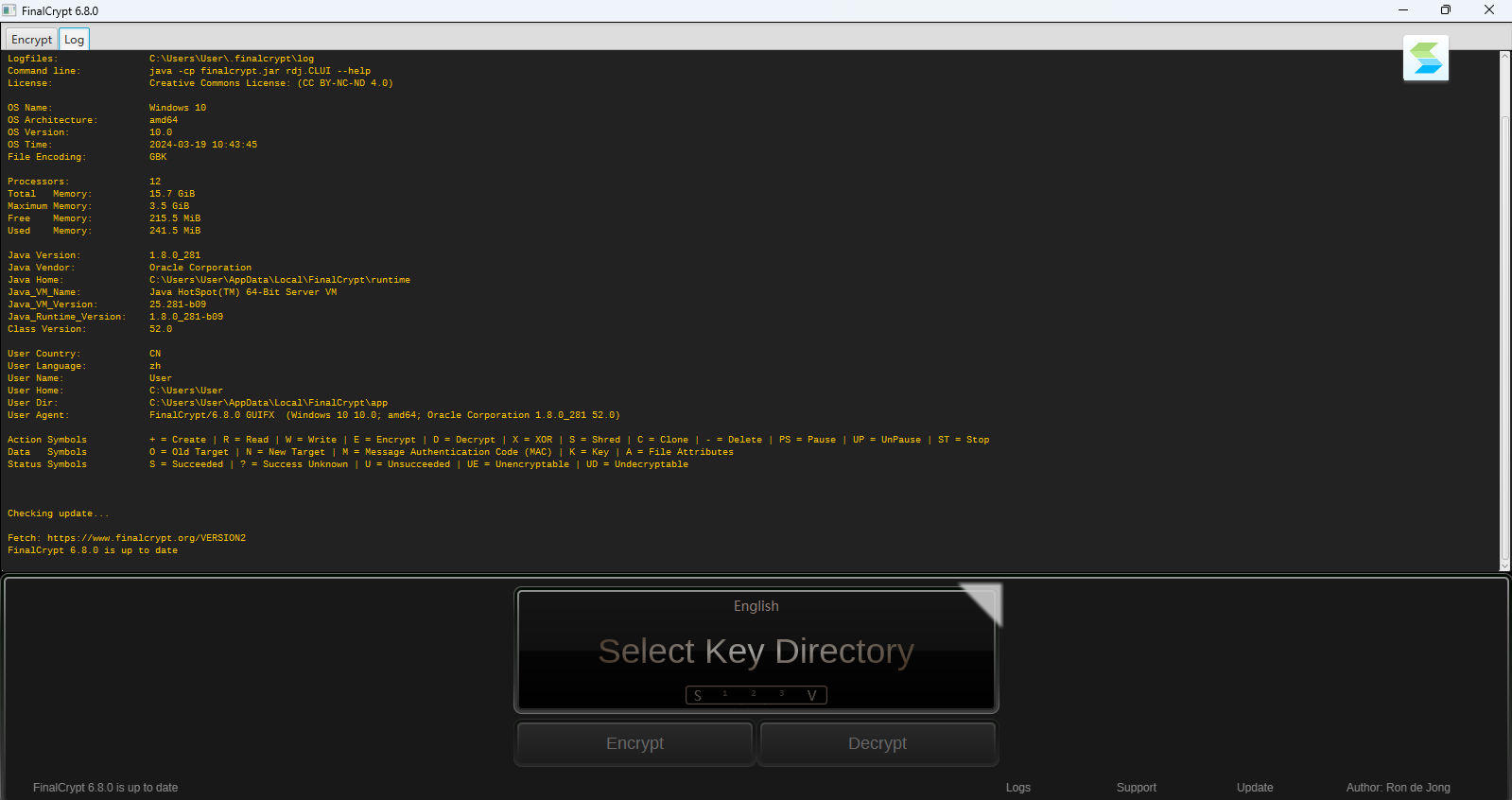1512x800 pixels.
Task: Click the Used Memory value '241.5 MiB'
Action: pyautogui.click(x=175, y=231)
